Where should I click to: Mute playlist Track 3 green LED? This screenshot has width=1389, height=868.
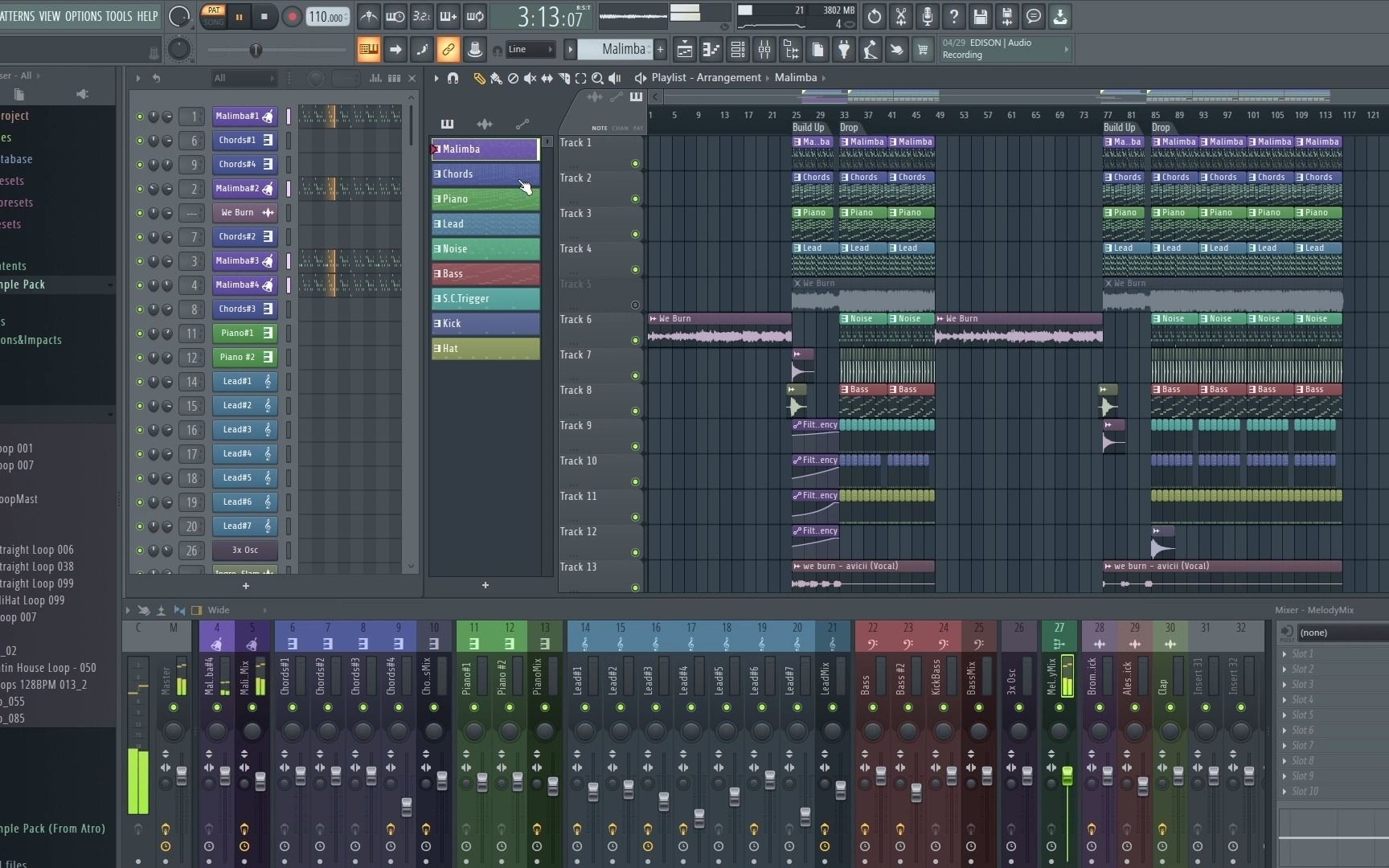tap(635, 235)
